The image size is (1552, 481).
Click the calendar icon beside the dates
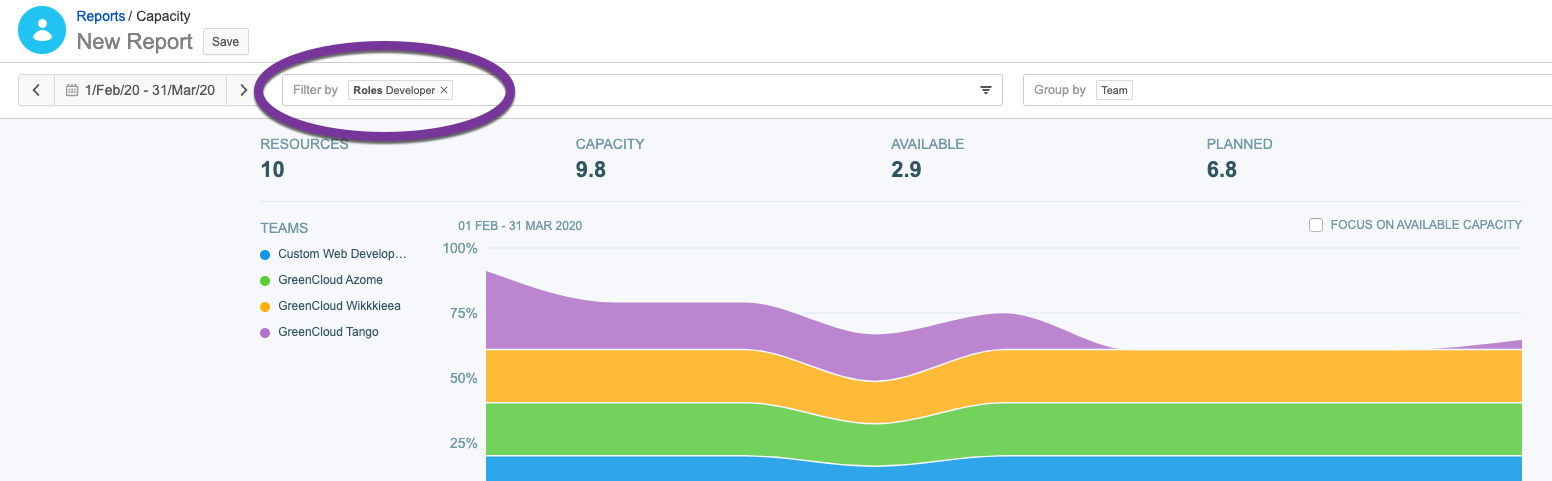click(72, 90)
